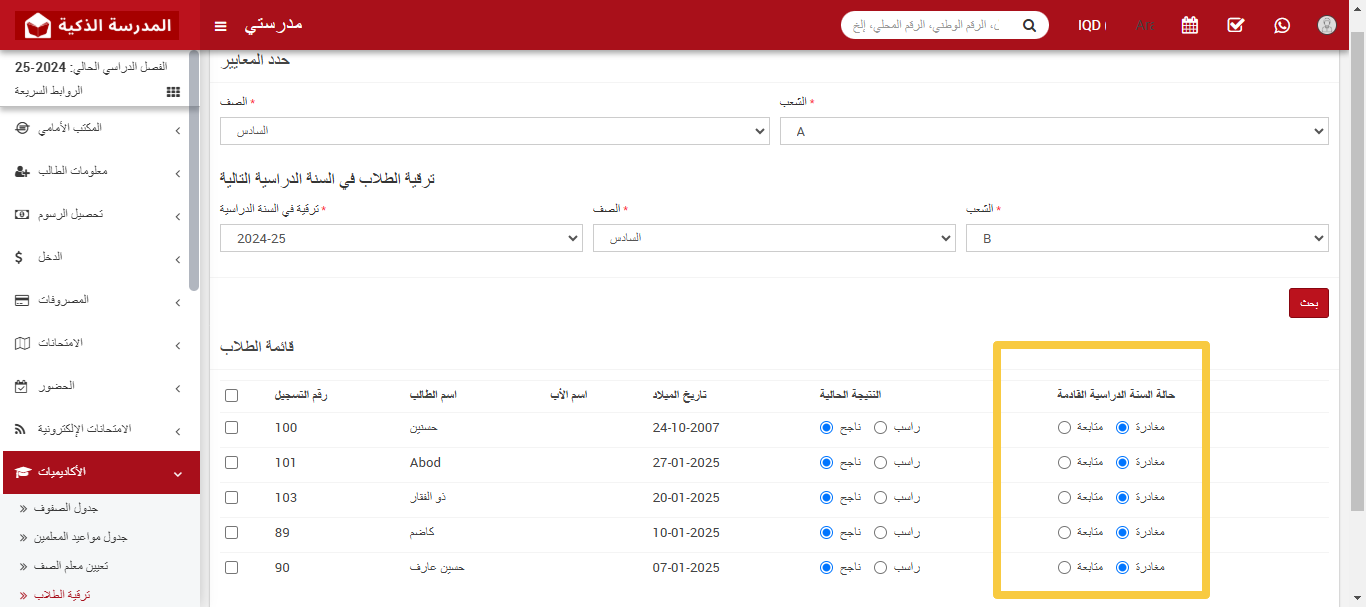Click the WhatsApp icon in the header
1366x607 pixels.
[1282, 25]
